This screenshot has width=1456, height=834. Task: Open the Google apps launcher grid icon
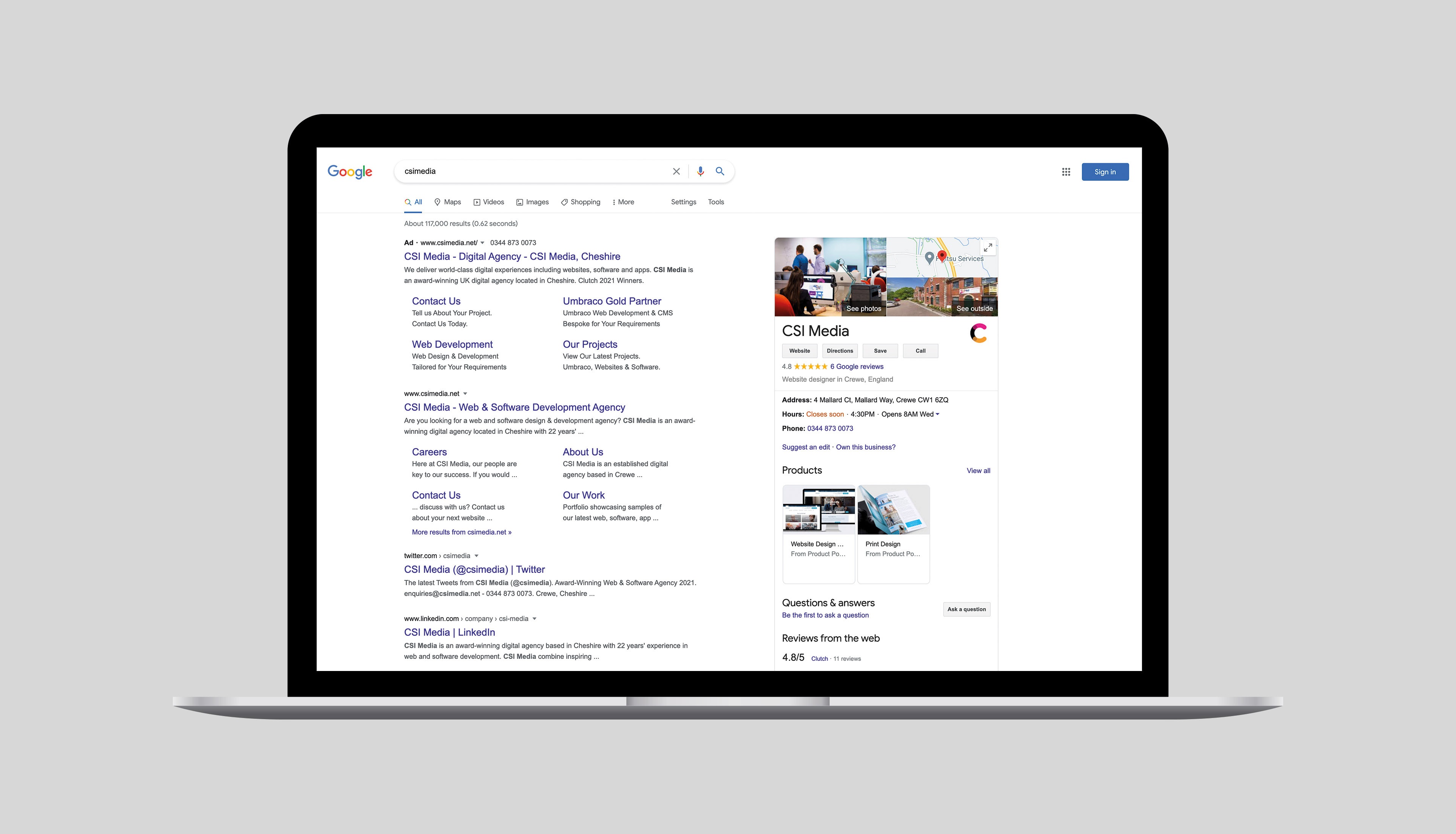(x=1066, y=171)
